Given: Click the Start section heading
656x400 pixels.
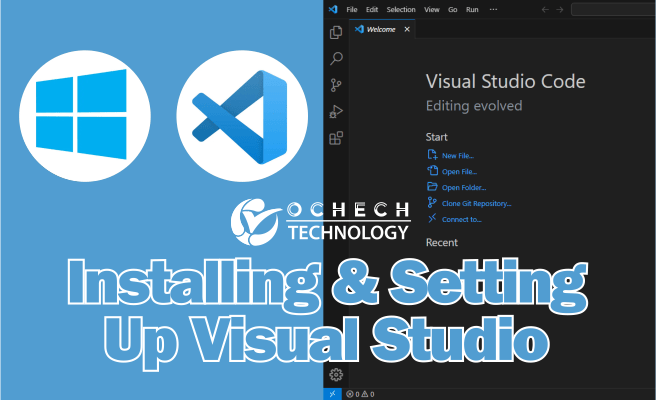Looking at the screenshot, I should (436, 137).
